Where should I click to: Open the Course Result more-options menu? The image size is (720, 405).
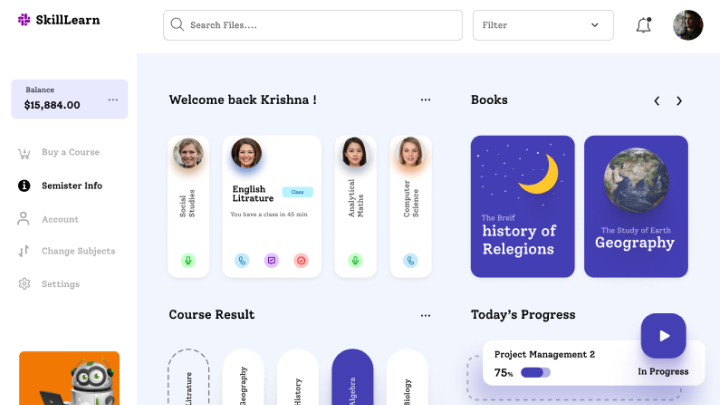426,315
